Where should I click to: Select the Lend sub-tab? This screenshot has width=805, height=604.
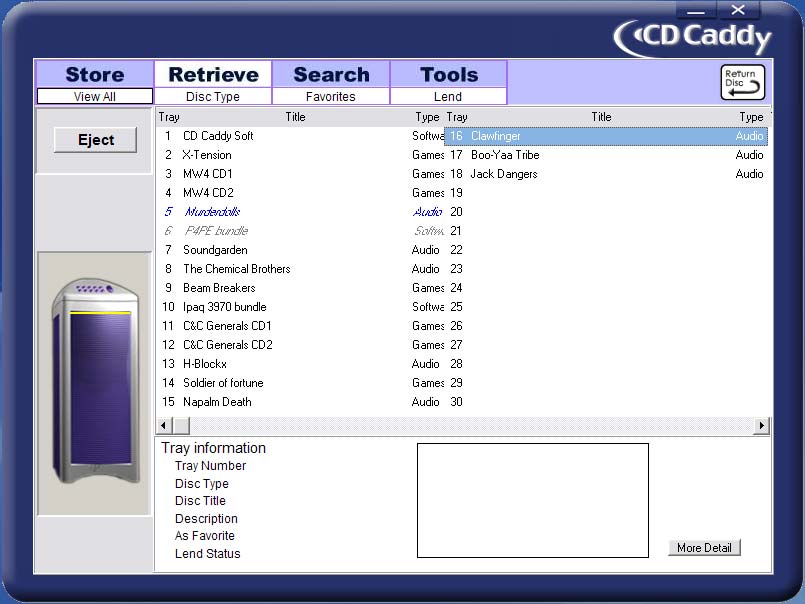(449, 97)
